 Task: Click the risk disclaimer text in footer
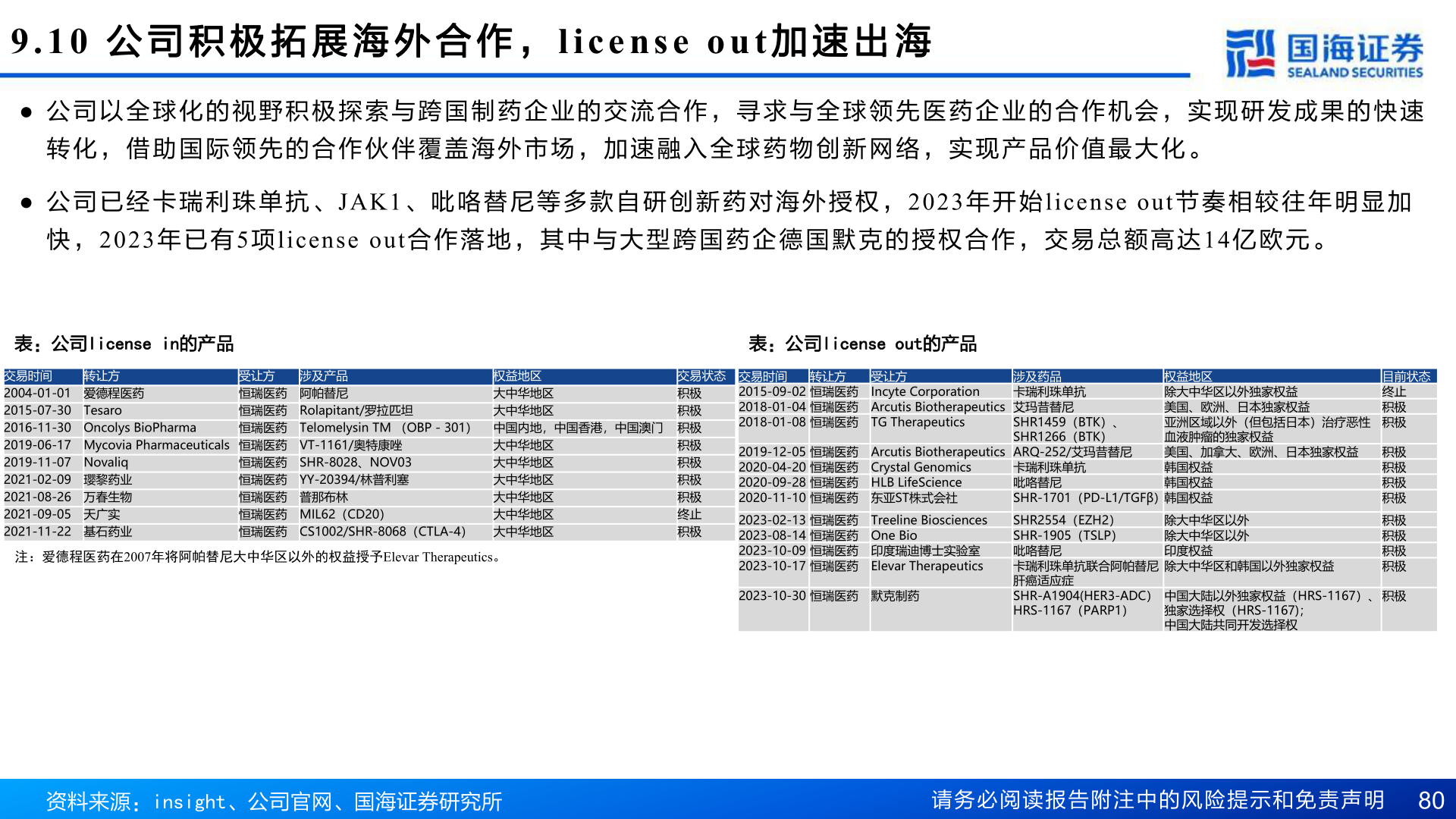pos(1157,800)
